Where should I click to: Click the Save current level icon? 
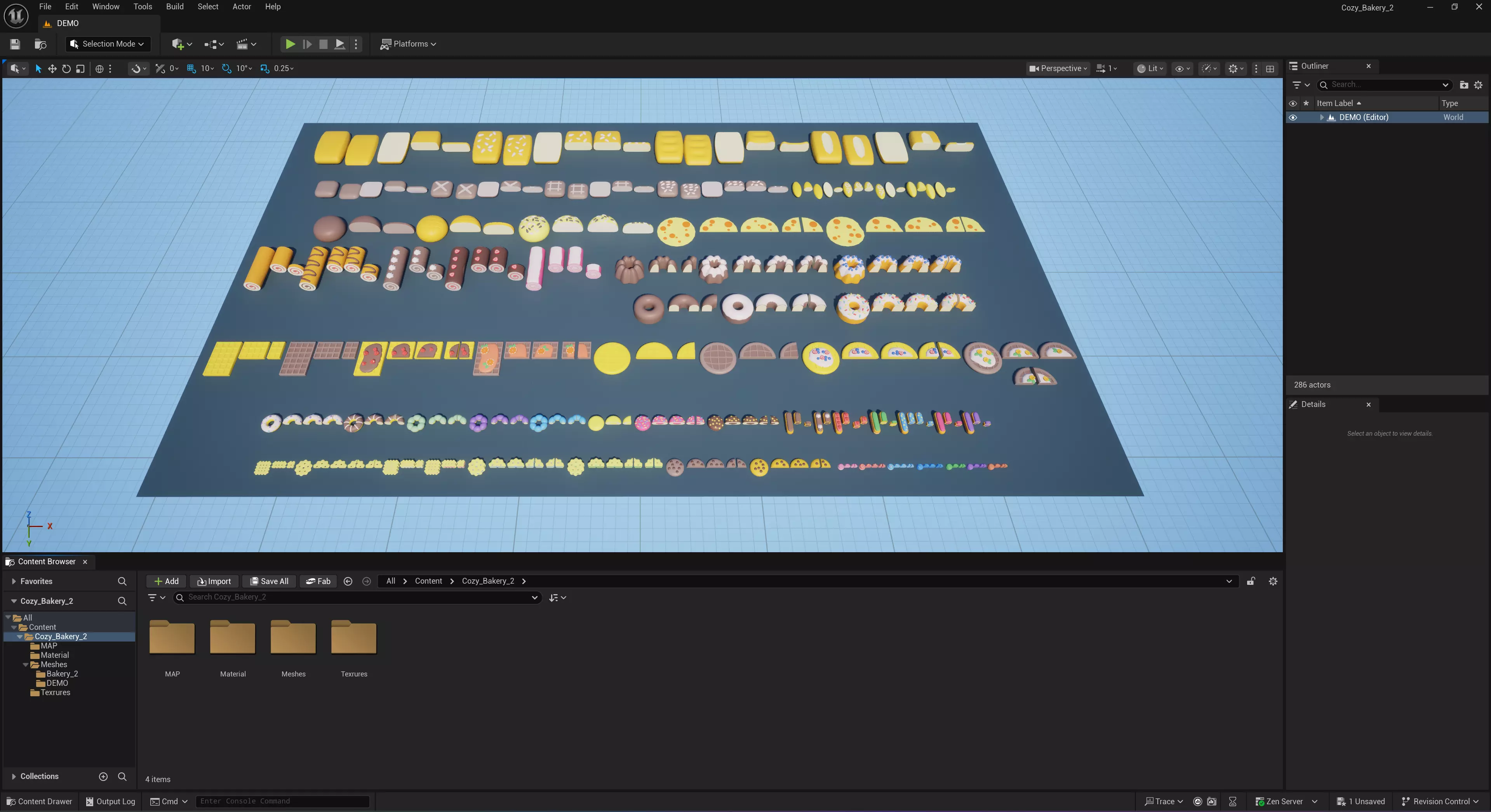coord(15,44)
